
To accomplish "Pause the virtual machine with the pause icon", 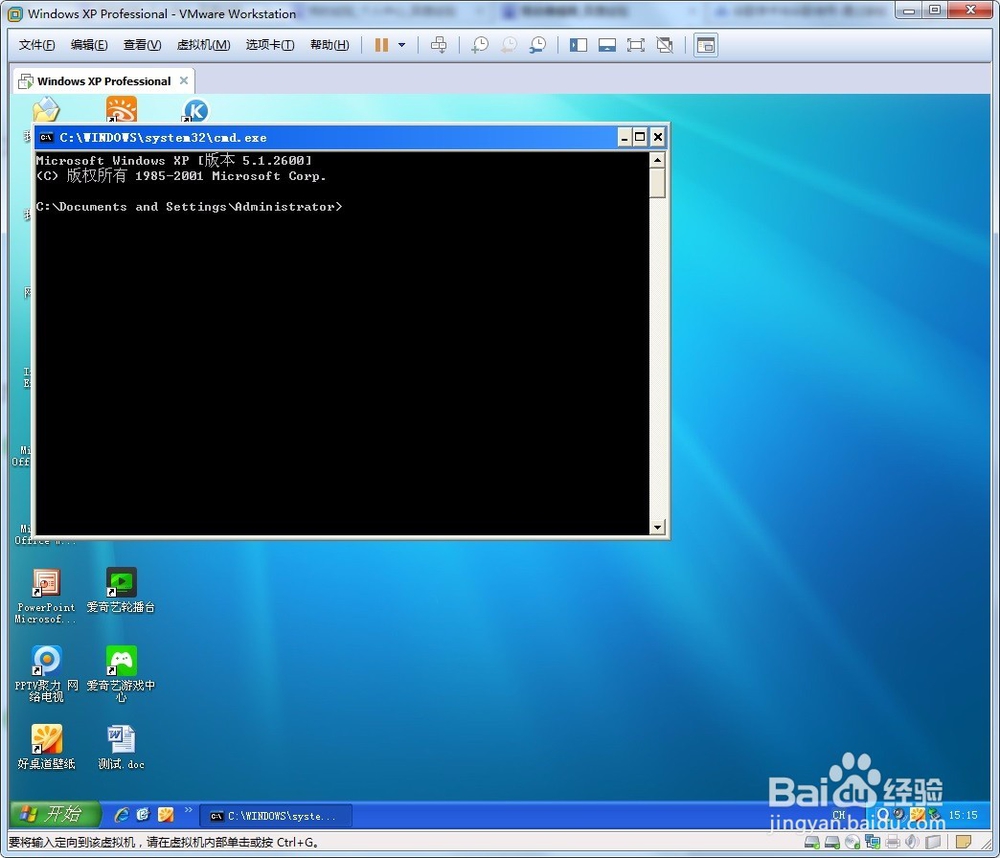I will point(381,45).
